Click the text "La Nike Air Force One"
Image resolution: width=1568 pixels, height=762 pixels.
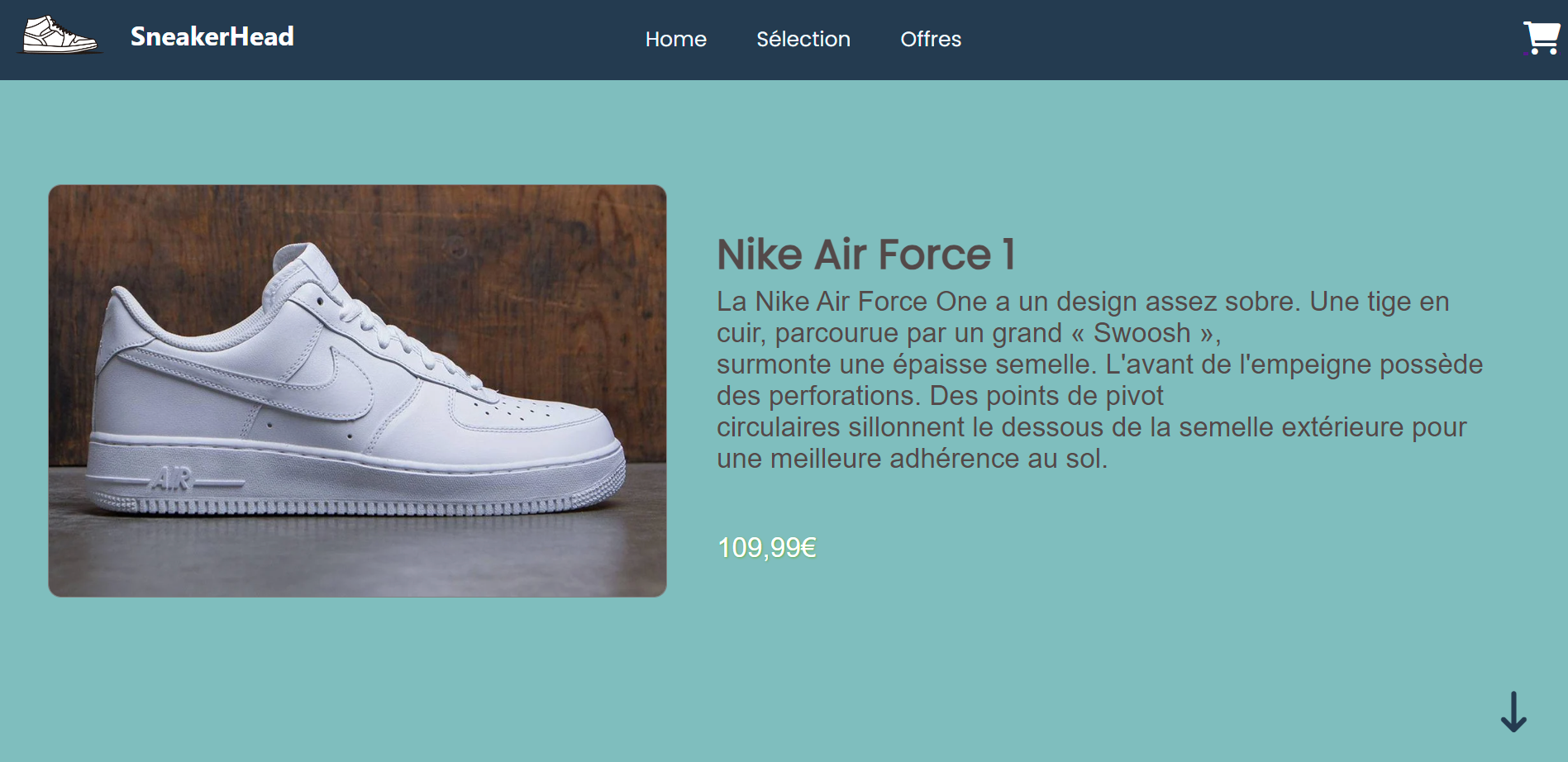pyautogui.click(x=851, y=302)
